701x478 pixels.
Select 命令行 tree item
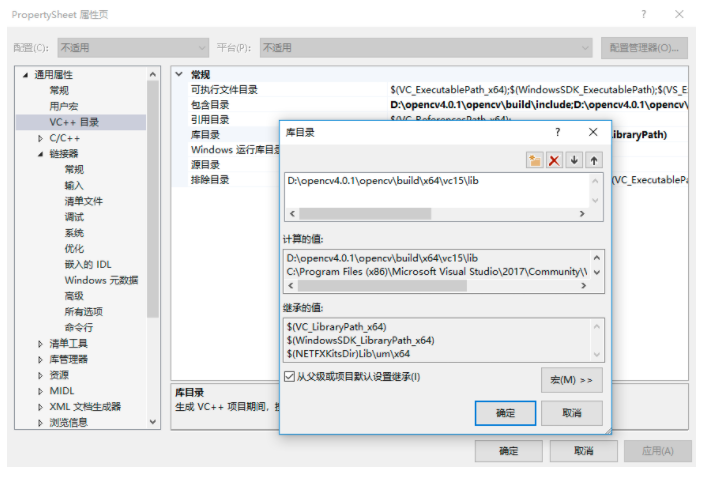point(79,327)
